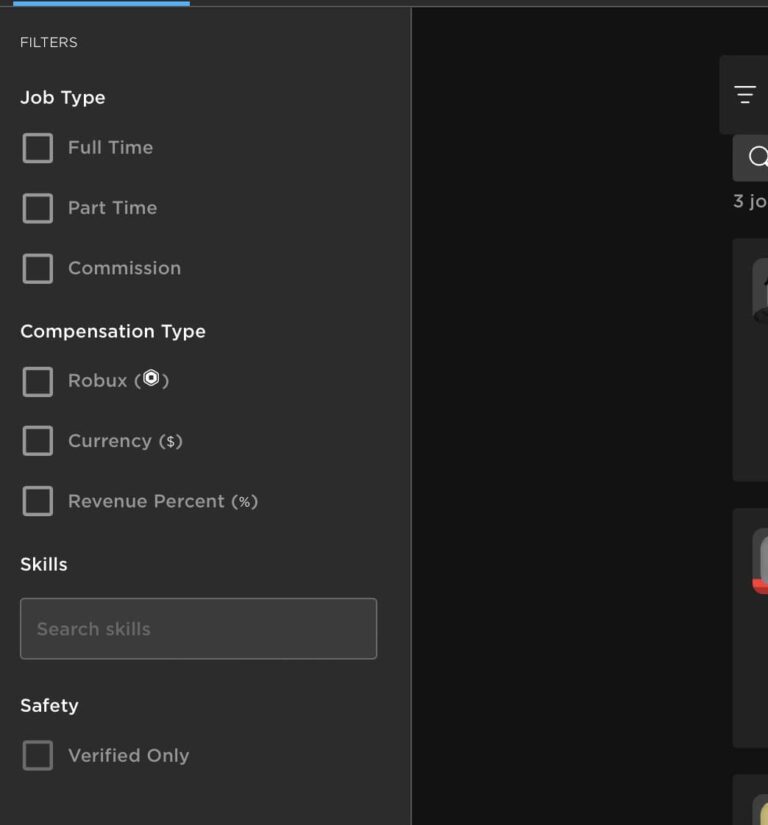Click the FILTERS panel heading
The width and height of the screenshot is (768, 825).
tap(49, 42)
